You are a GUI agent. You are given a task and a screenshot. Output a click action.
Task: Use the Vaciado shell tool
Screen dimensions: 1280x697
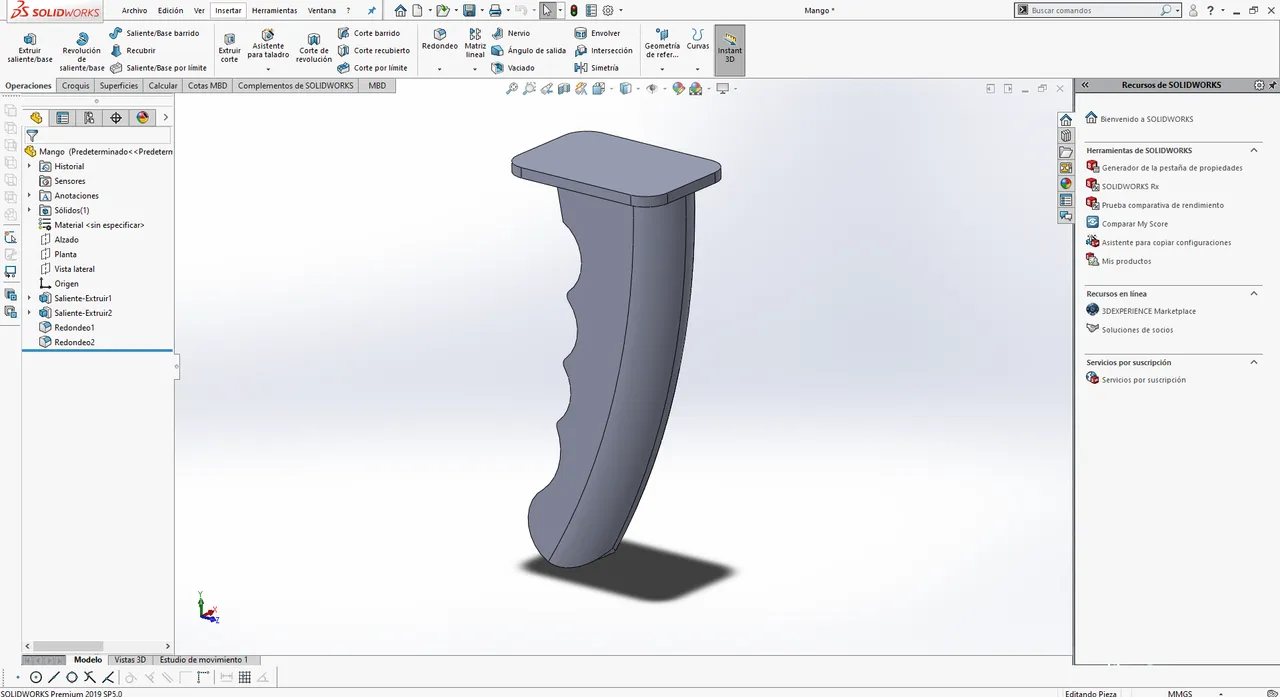tap(514, 68)
